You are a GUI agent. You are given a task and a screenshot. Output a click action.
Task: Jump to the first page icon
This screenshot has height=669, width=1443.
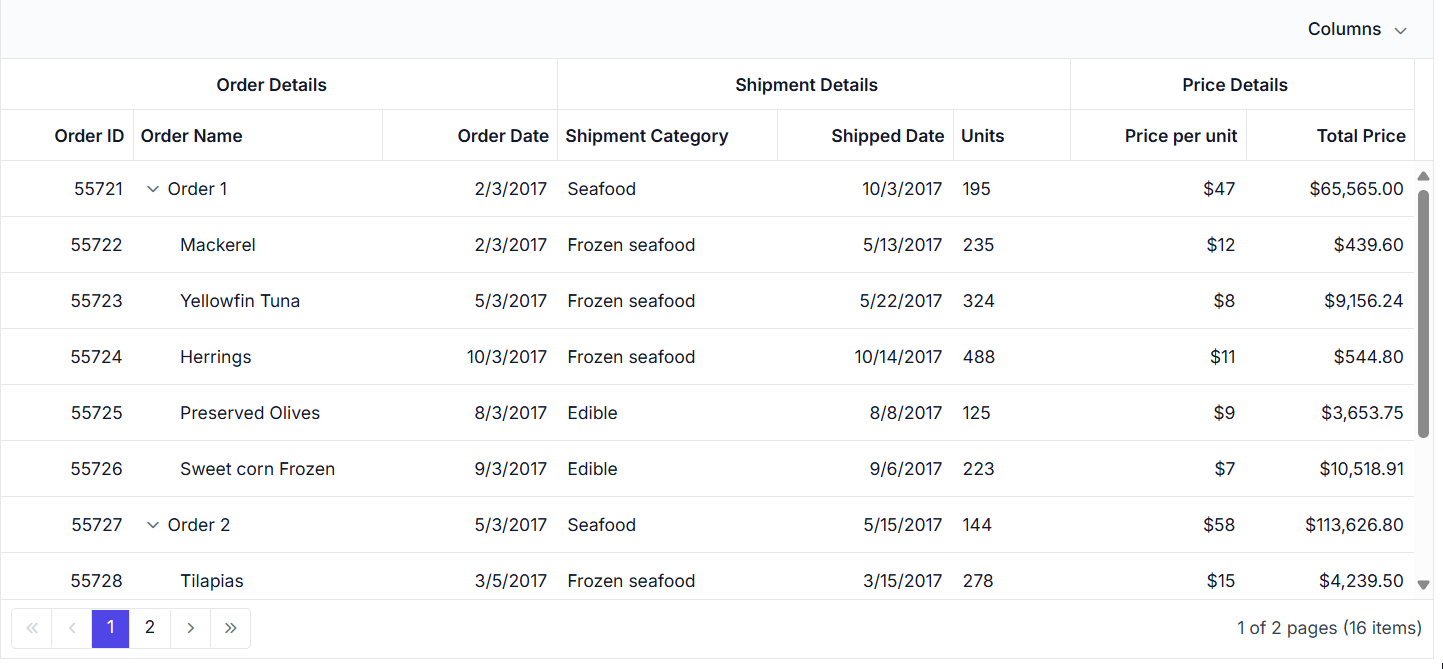31,628
